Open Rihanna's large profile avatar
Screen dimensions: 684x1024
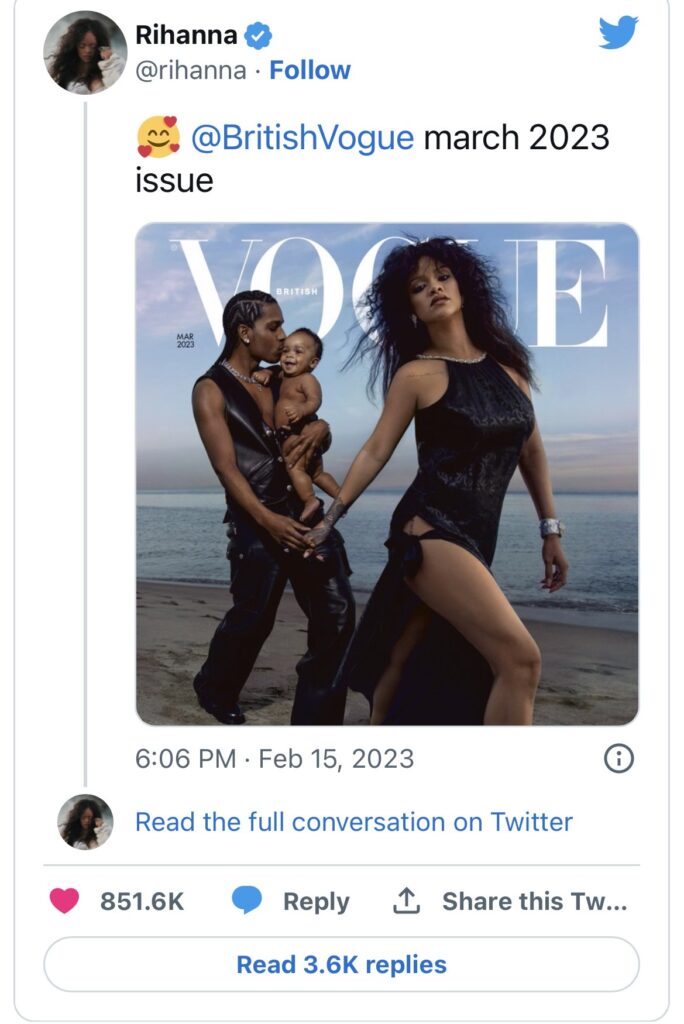(x=85, y=52)
